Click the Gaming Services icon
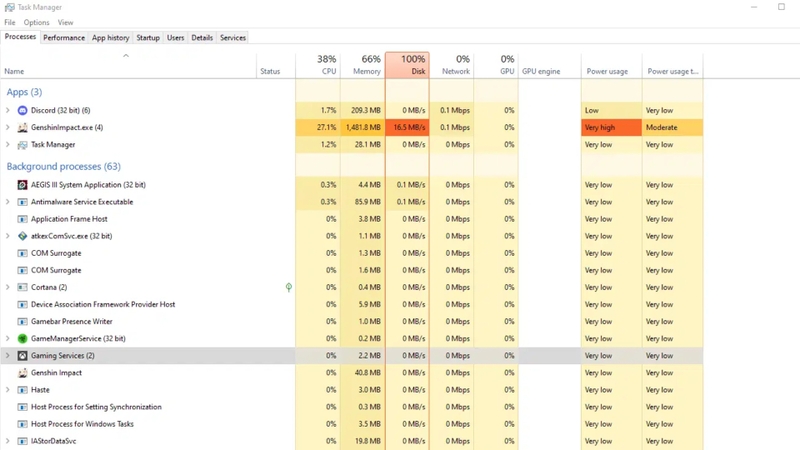Screen dimensions: 800x450 tap(22, 356)
